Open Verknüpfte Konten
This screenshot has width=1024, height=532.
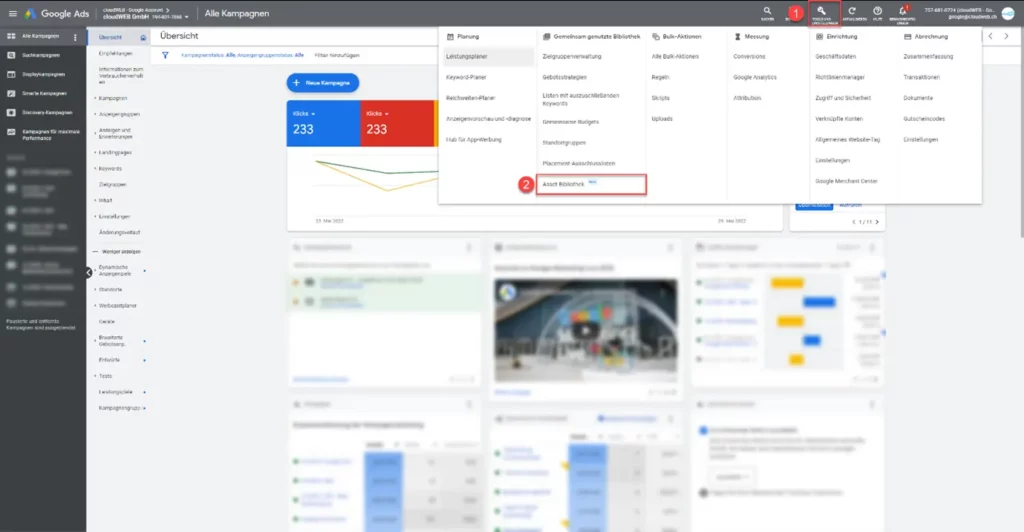coord(839,119)
